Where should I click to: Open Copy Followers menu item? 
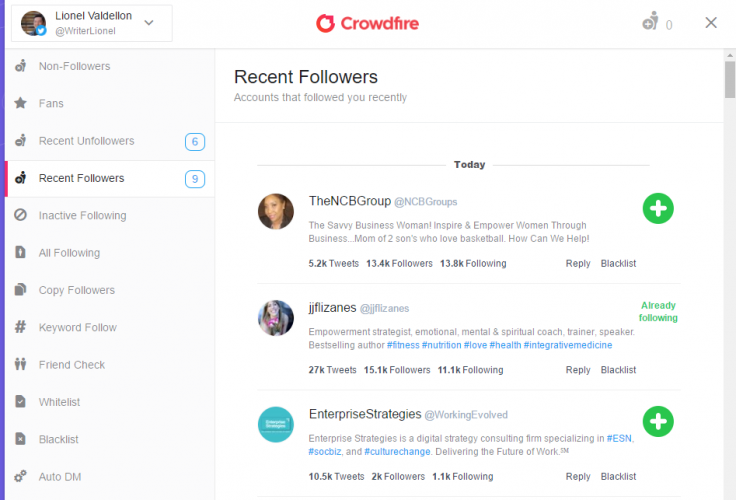coord(110,290)
